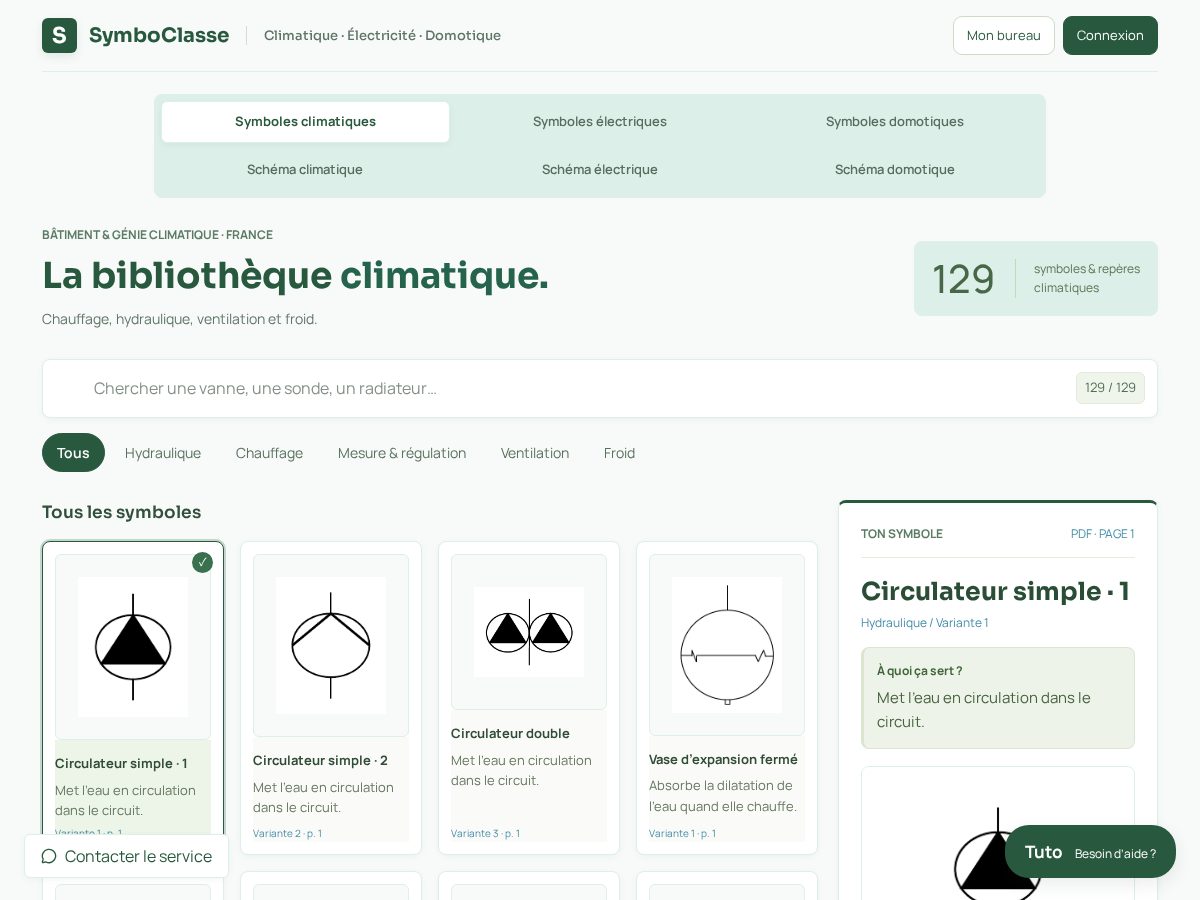Click the Vase d'expansion fermé card title

click(723, 759)
